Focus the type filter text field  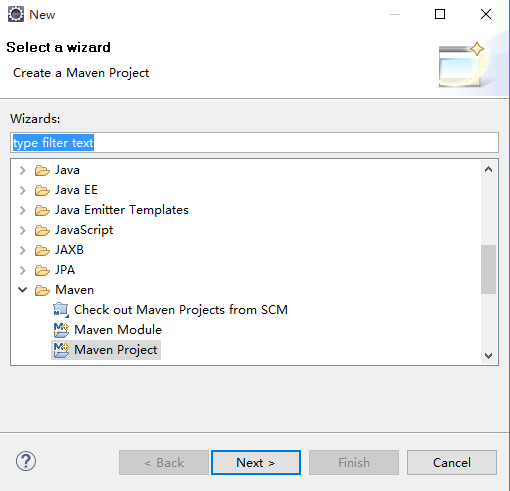[x=254, y=143]
